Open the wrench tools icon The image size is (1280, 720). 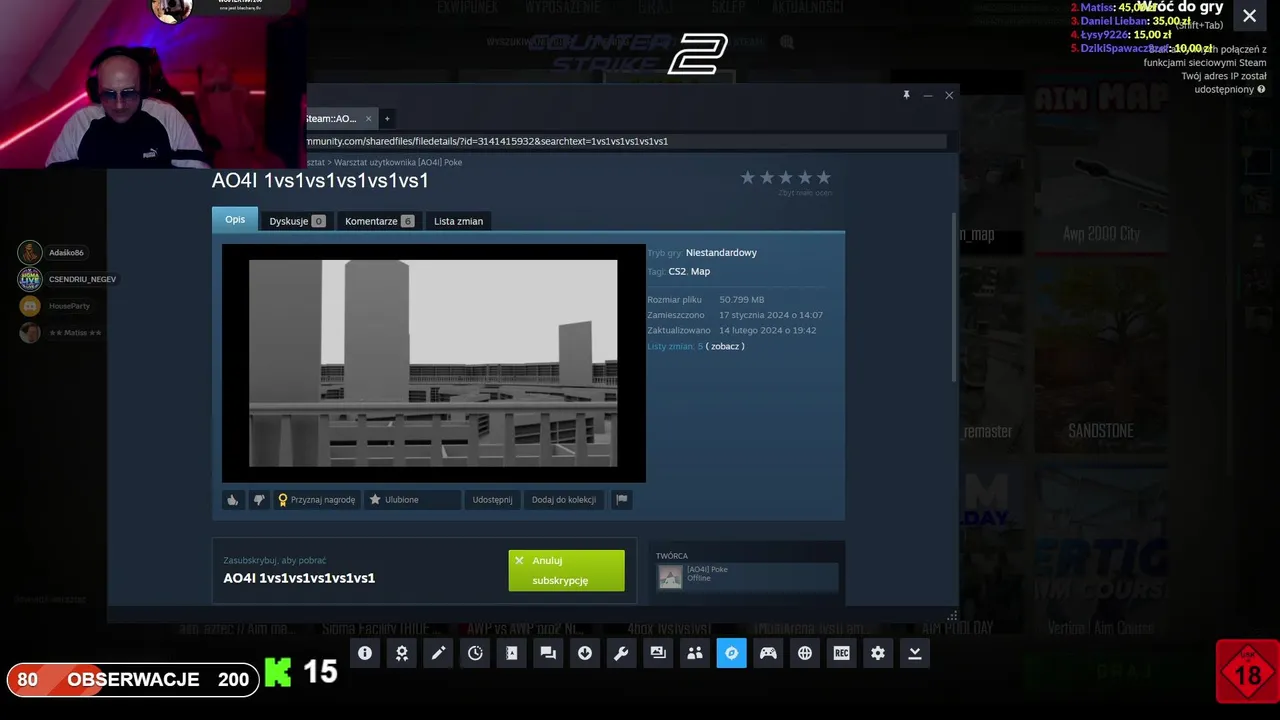(x=621, y=653)
